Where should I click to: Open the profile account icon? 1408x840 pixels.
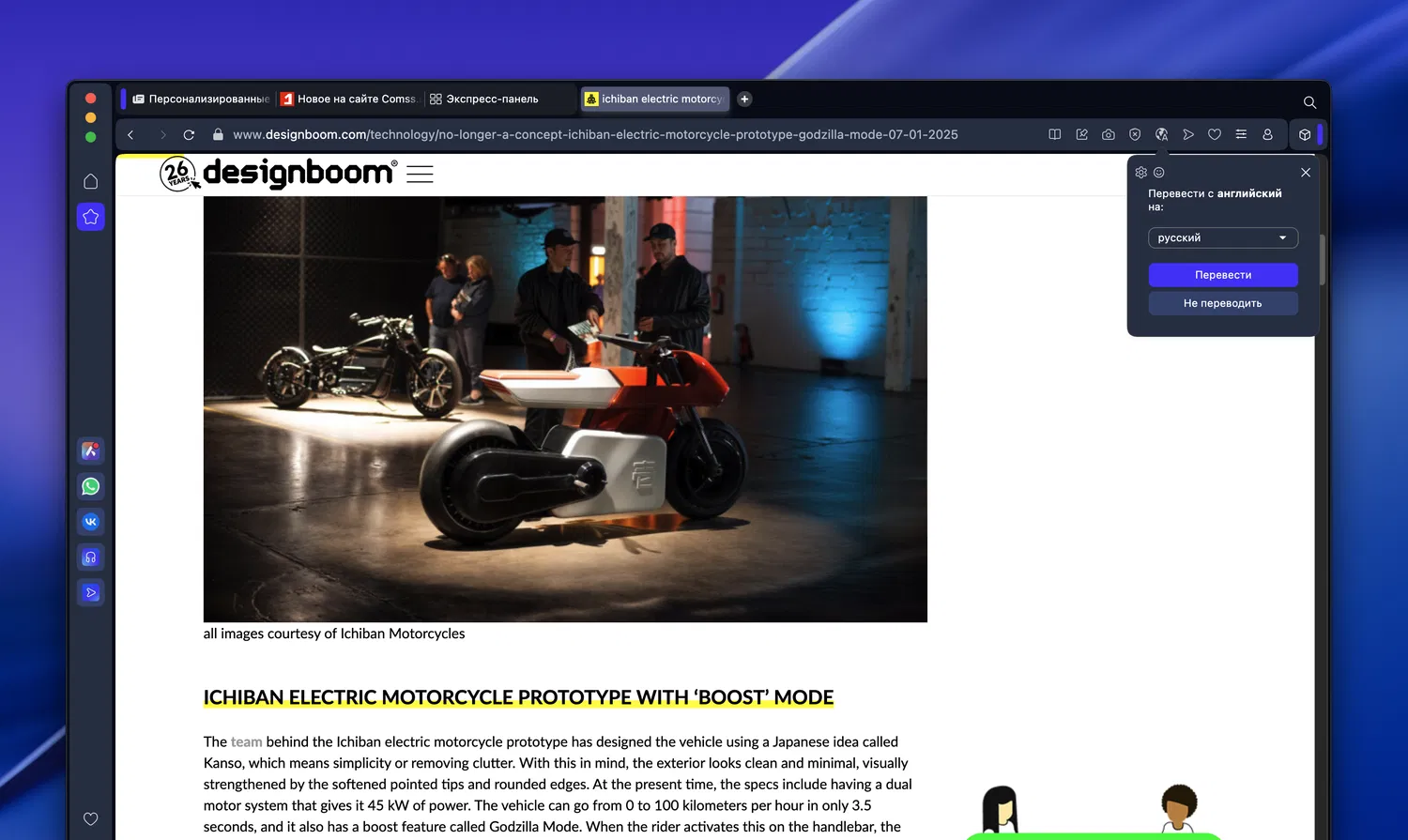1267,135
